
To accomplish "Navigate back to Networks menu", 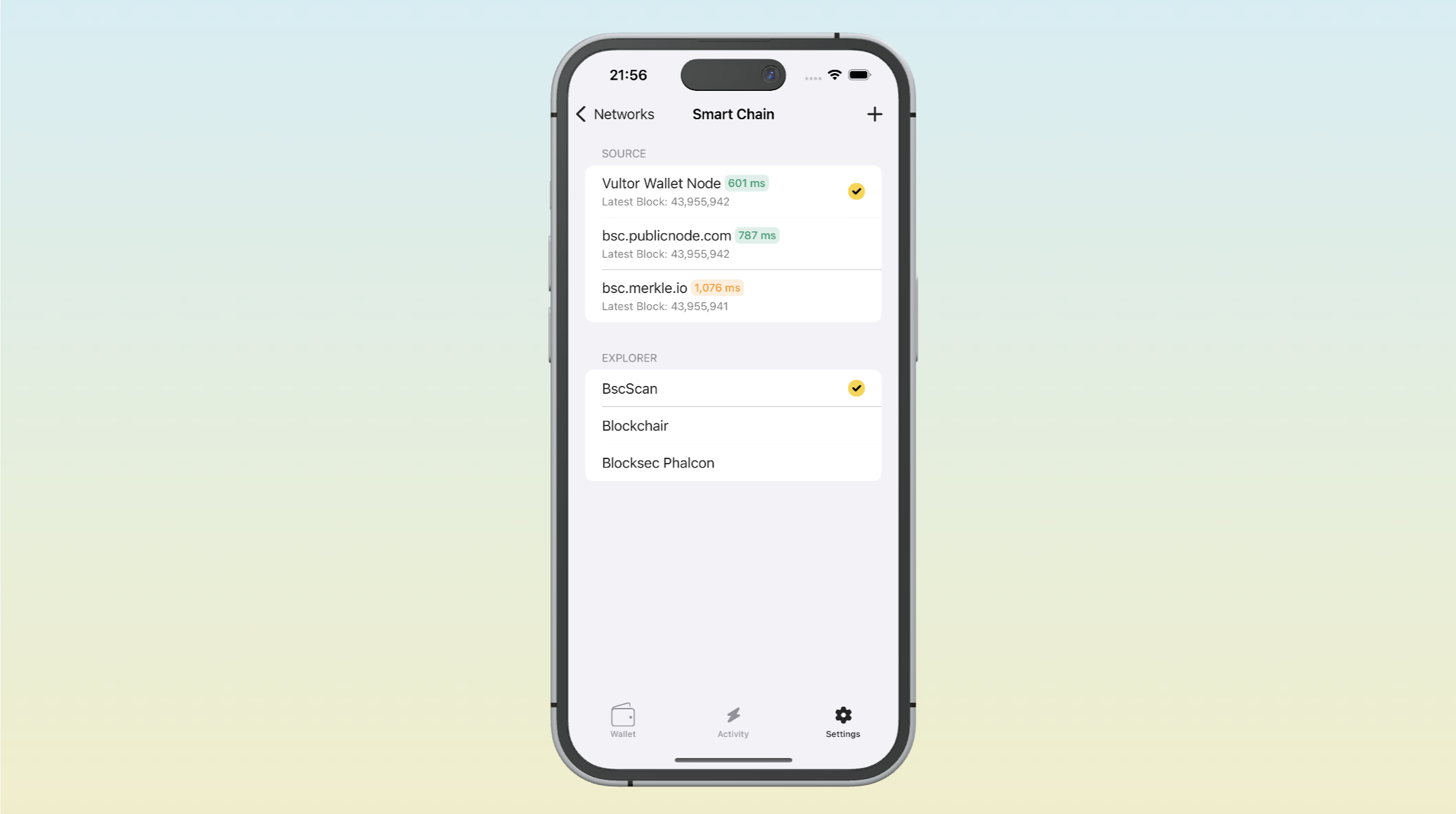I will (613, 113).
